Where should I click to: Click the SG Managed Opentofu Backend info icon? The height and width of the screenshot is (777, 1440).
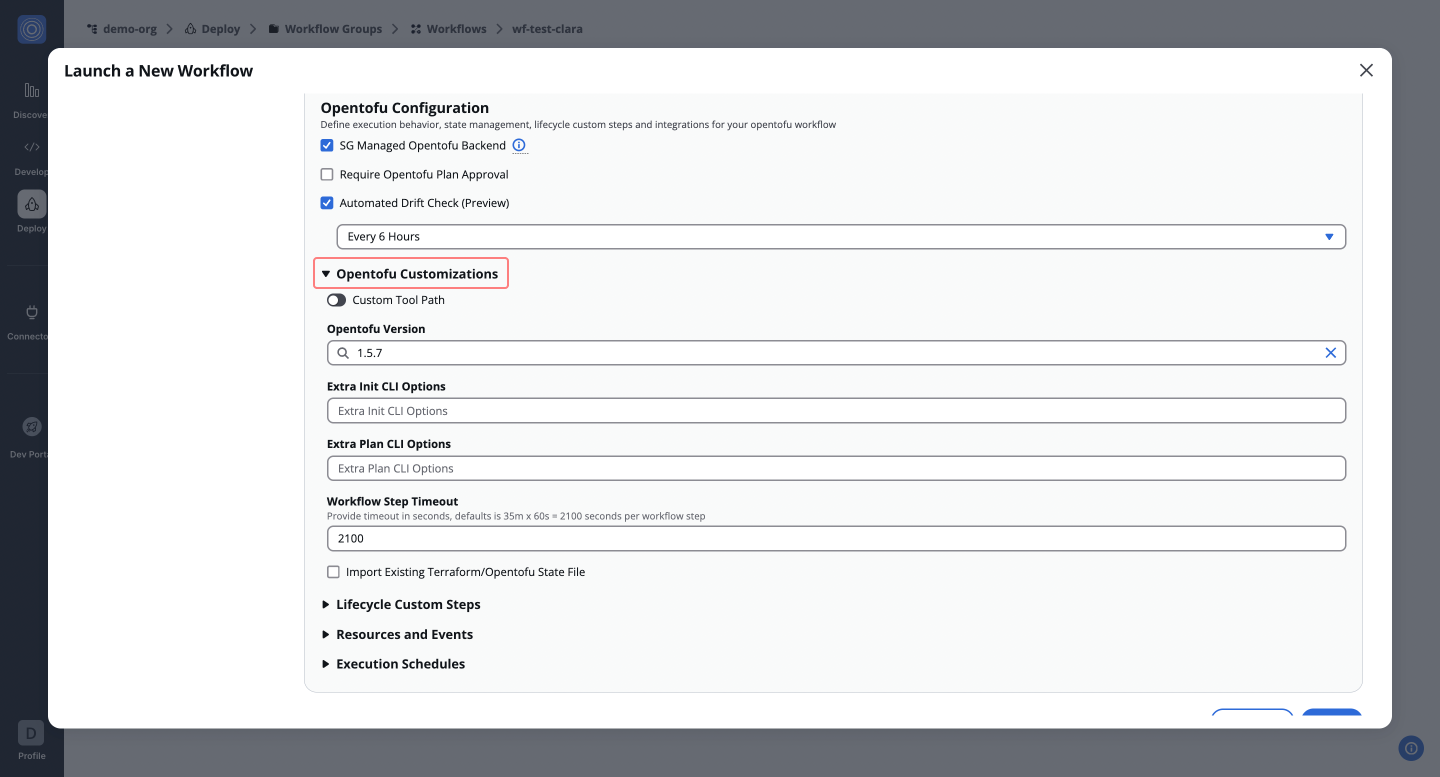[519, 145]
